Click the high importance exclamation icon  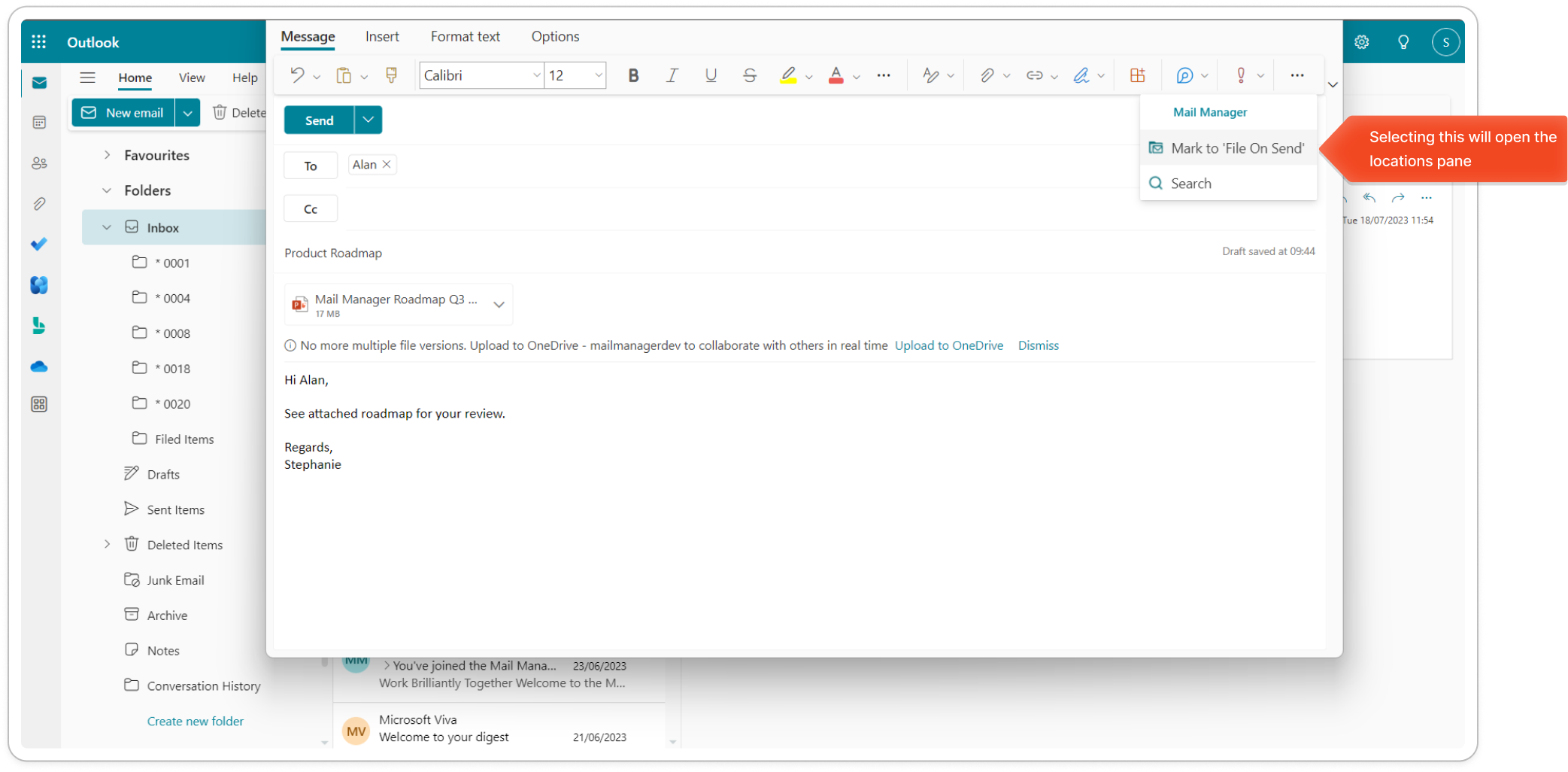click(1241, 75)
